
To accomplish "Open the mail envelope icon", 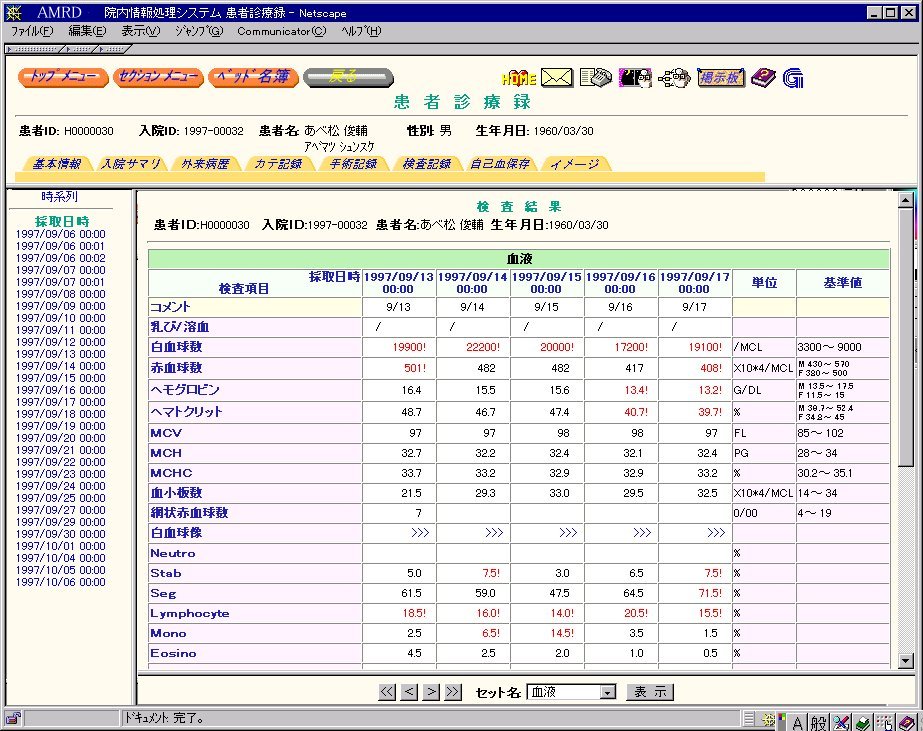I will click(x=557, y=78).
